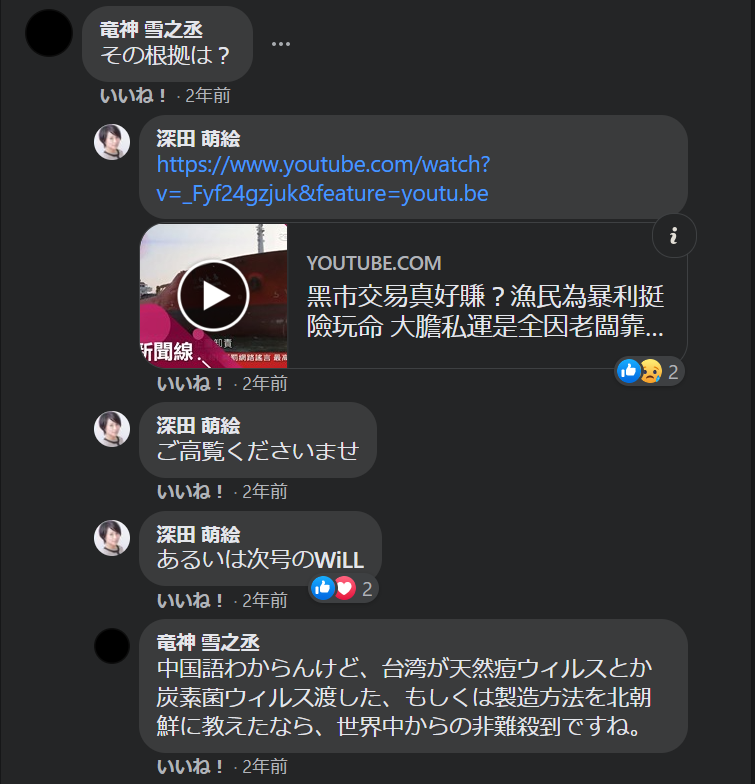
Task: View like and heart reactions on WiLL comment
Action: pos(342,588)
